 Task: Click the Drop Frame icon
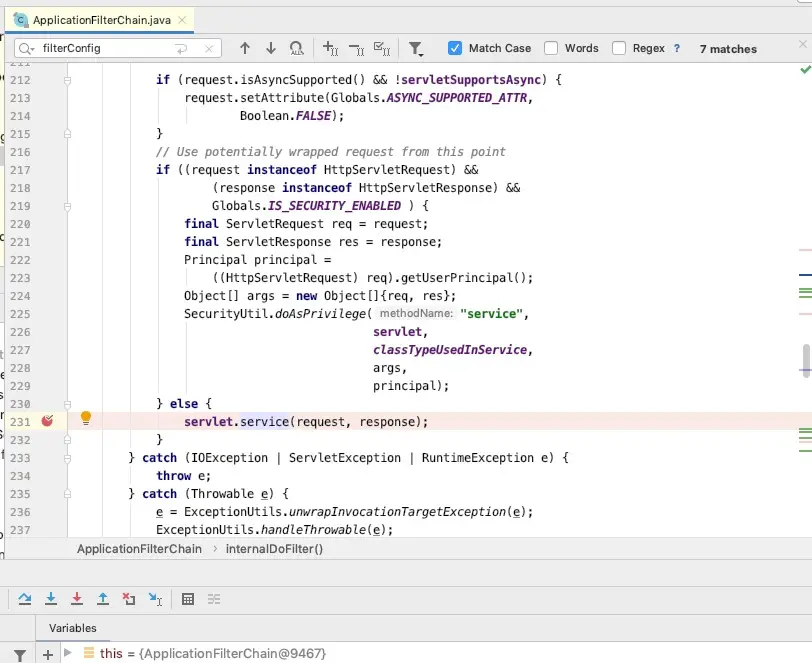129,599
